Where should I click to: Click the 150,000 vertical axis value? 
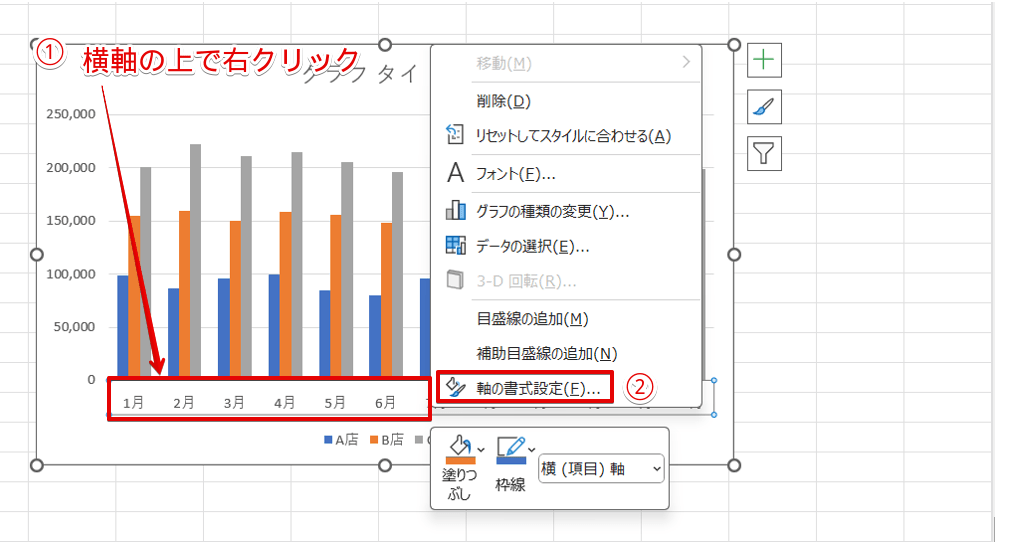tap(71, 221)
